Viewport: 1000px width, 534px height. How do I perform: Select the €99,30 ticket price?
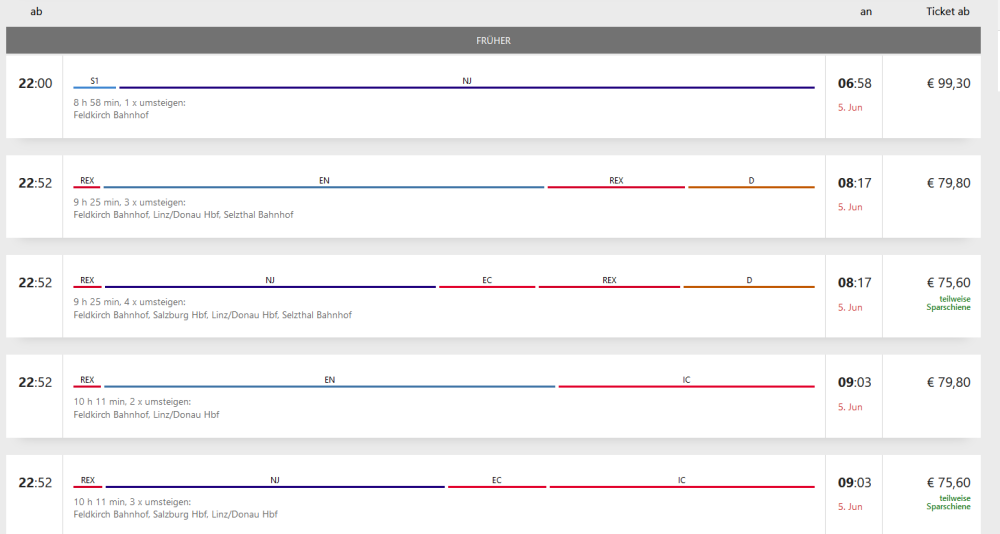pyautogui.click(x=948, y=83)
